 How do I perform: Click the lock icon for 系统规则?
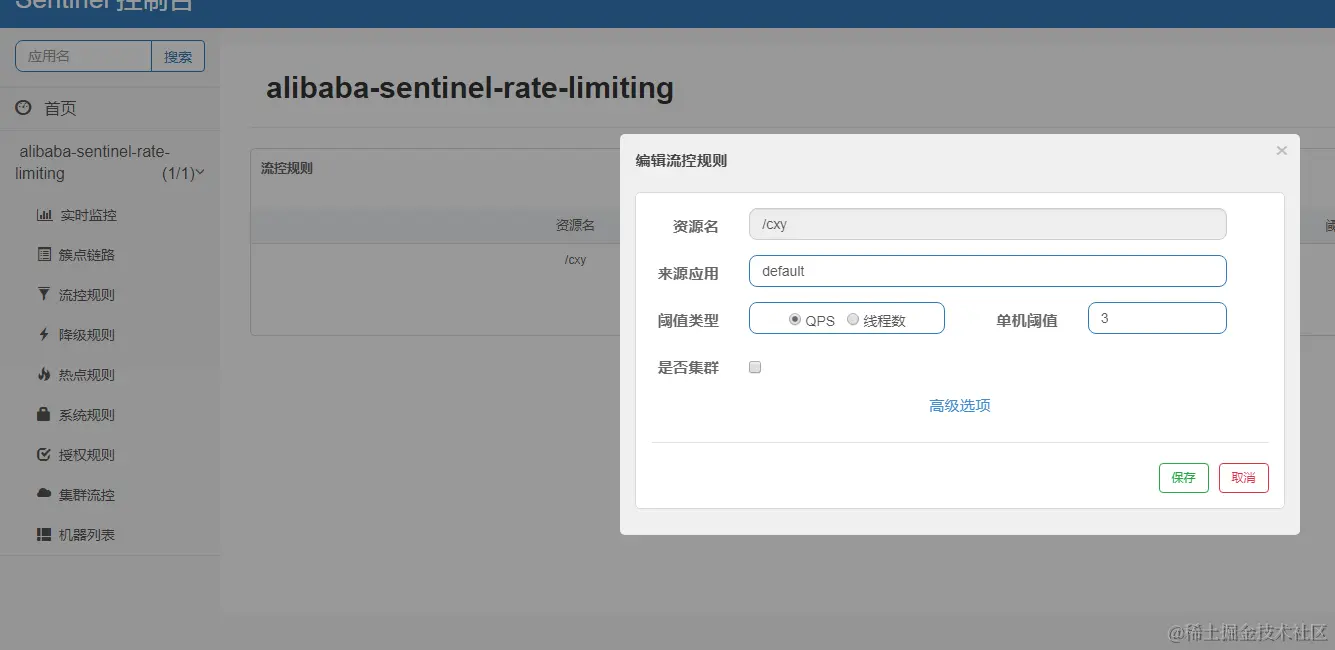(44, 414)
